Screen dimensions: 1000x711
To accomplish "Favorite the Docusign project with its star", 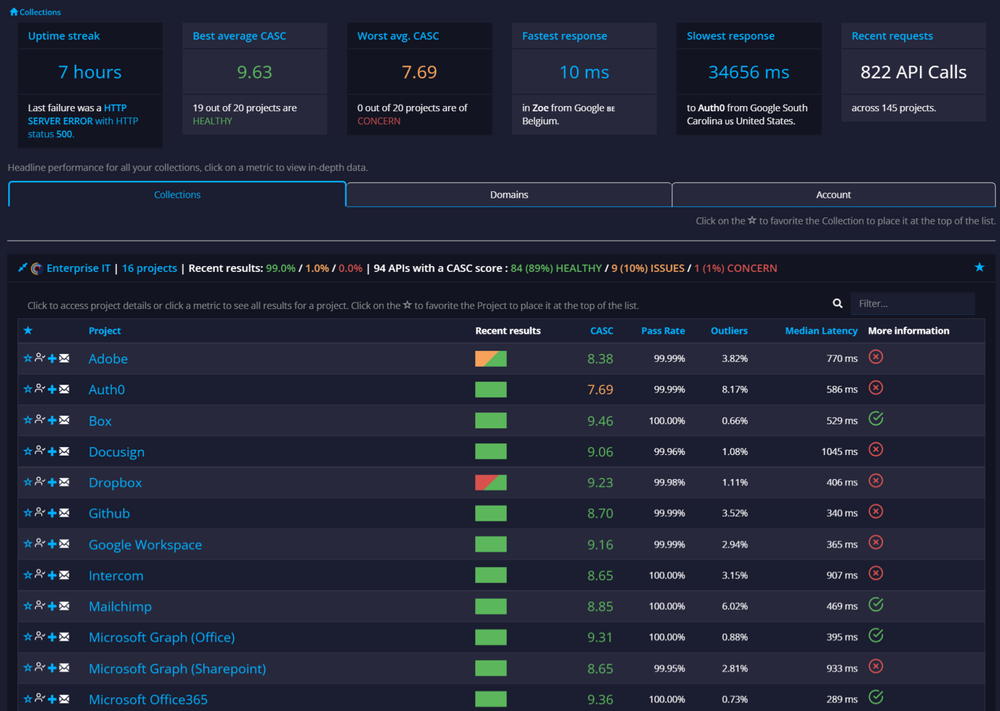I will (x=28, y=451).
